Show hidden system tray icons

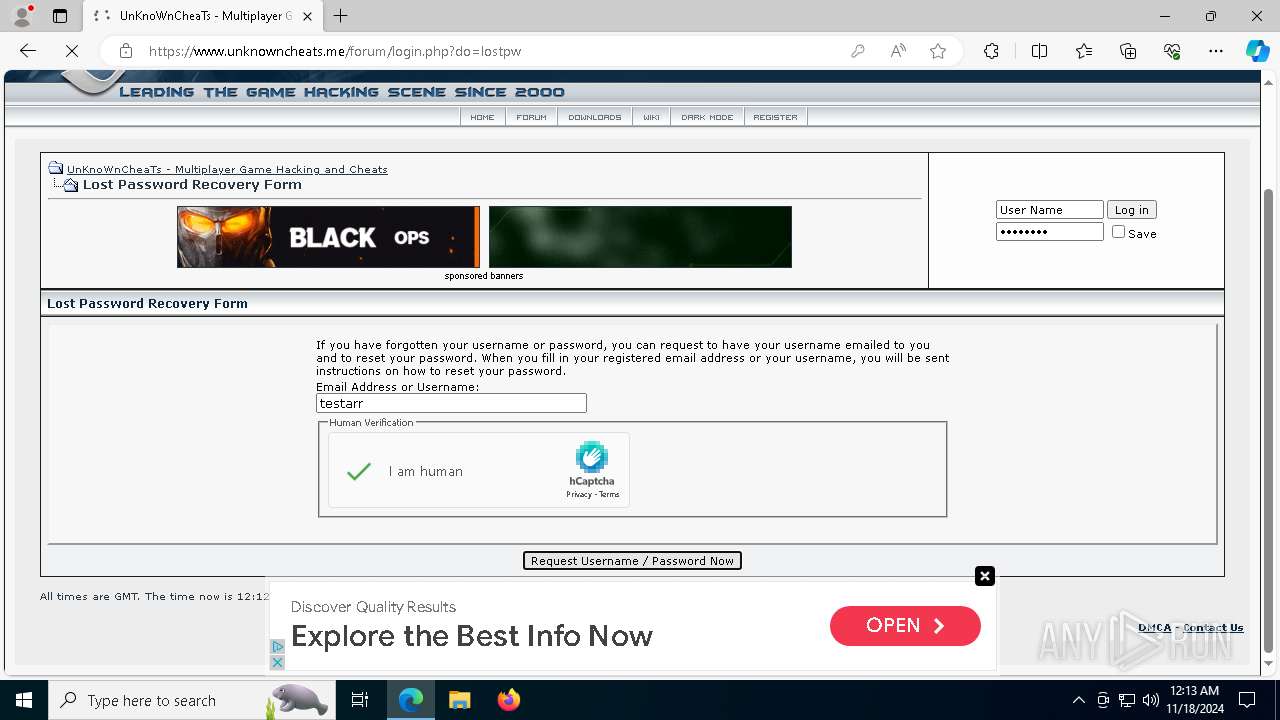click(x=1078, y=700)
